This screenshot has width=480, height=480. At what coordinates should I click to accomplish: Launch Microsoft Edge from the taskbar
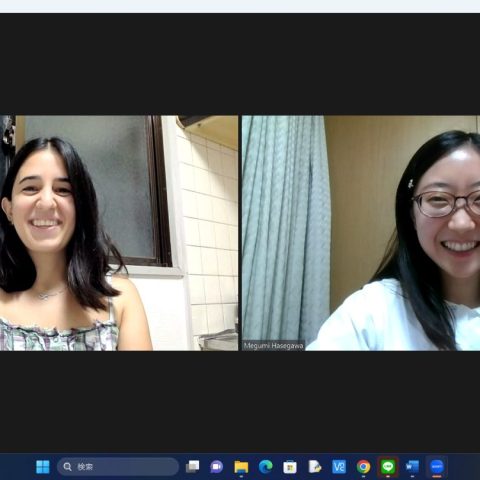(266, 467)
